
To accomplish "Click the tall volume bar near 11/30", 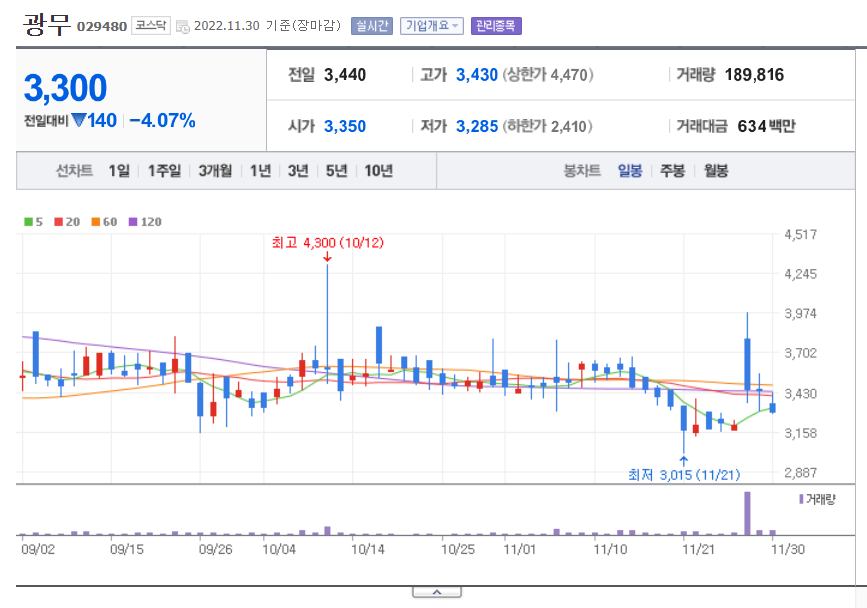I will point(748,513).
